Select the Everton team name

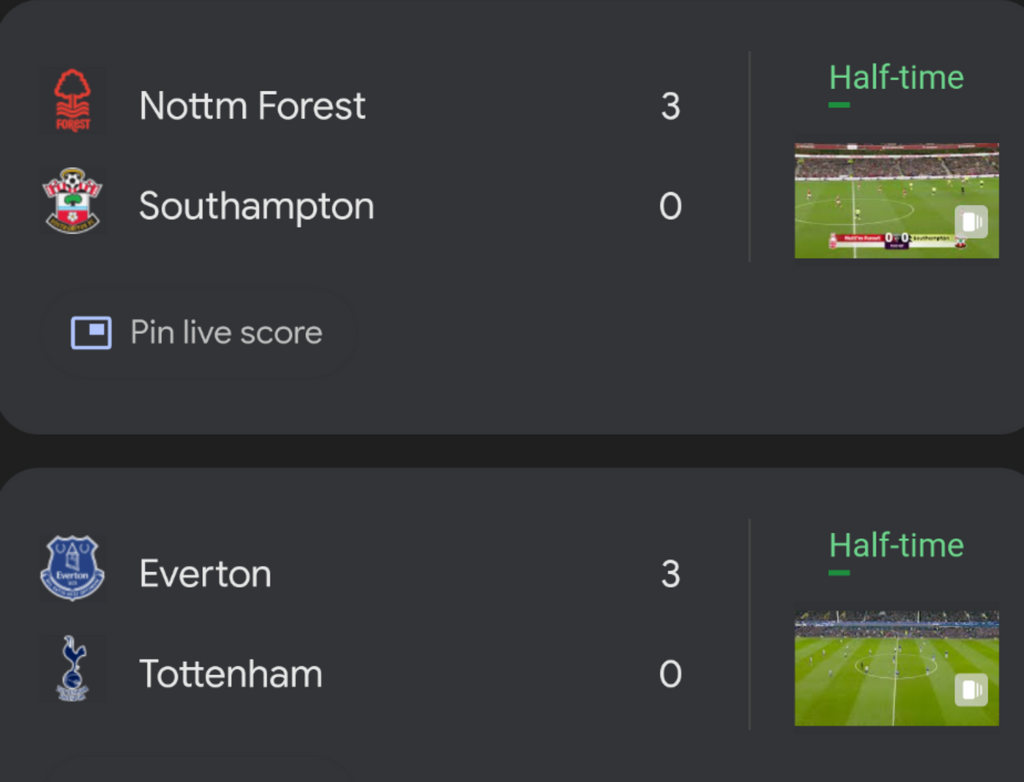pyautogui.click(x=205, y=574)
